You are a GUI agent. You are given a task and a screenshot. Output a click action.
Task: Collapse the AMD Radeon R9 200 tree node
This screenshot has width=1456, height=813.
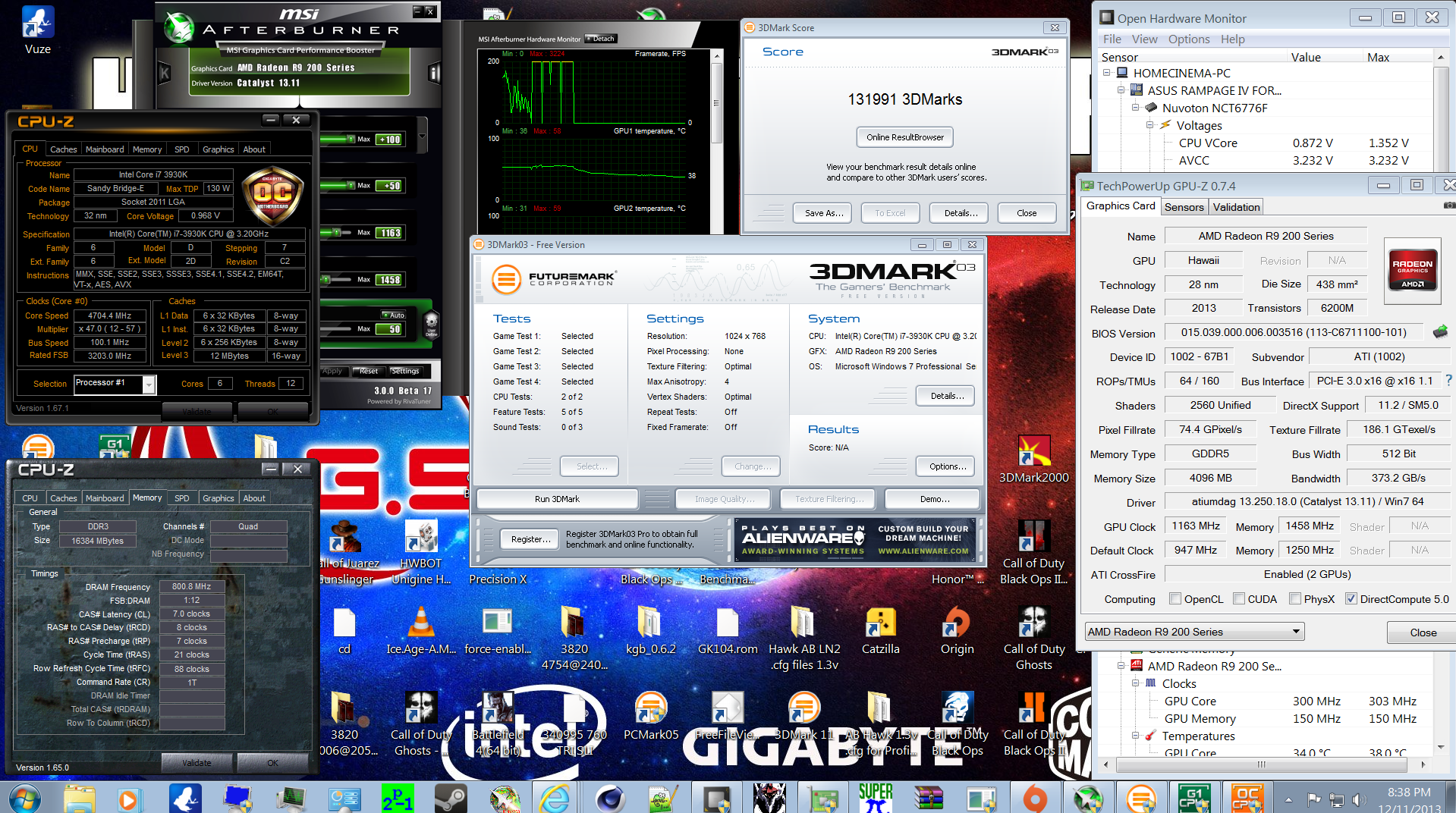(x=1121, y=666)
